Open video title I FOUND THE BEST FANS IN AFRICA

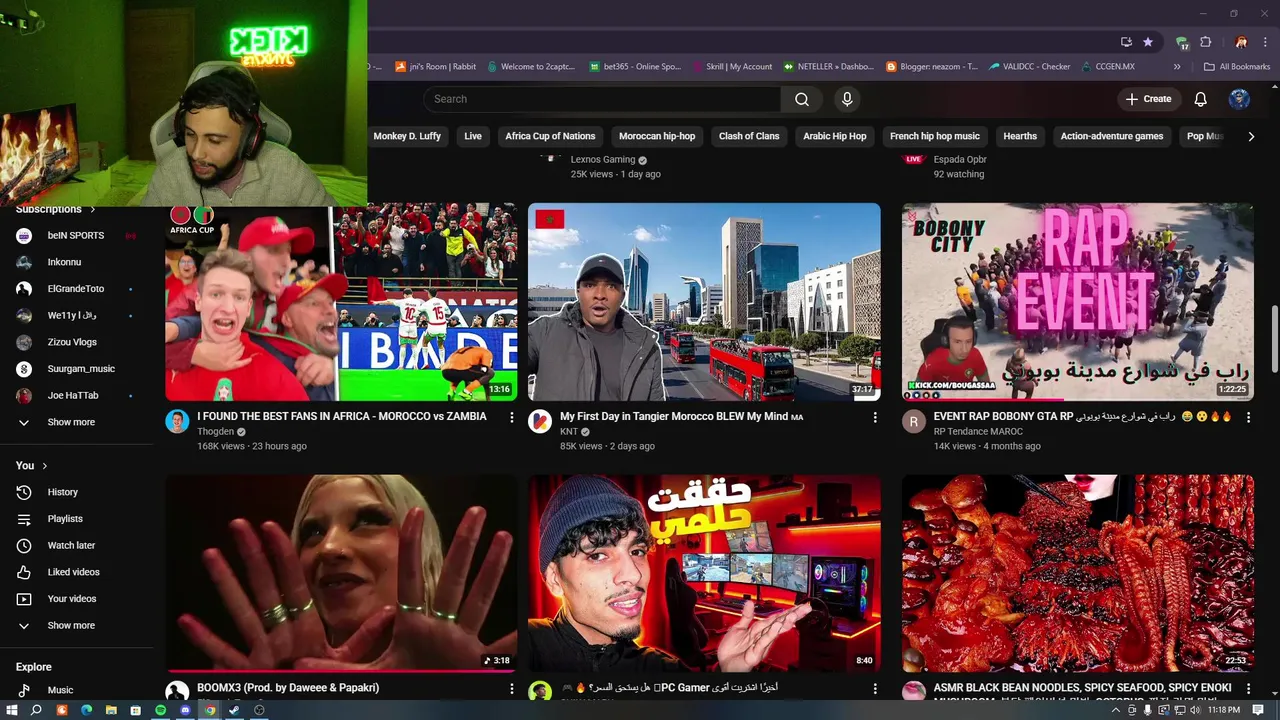(342, 416)
